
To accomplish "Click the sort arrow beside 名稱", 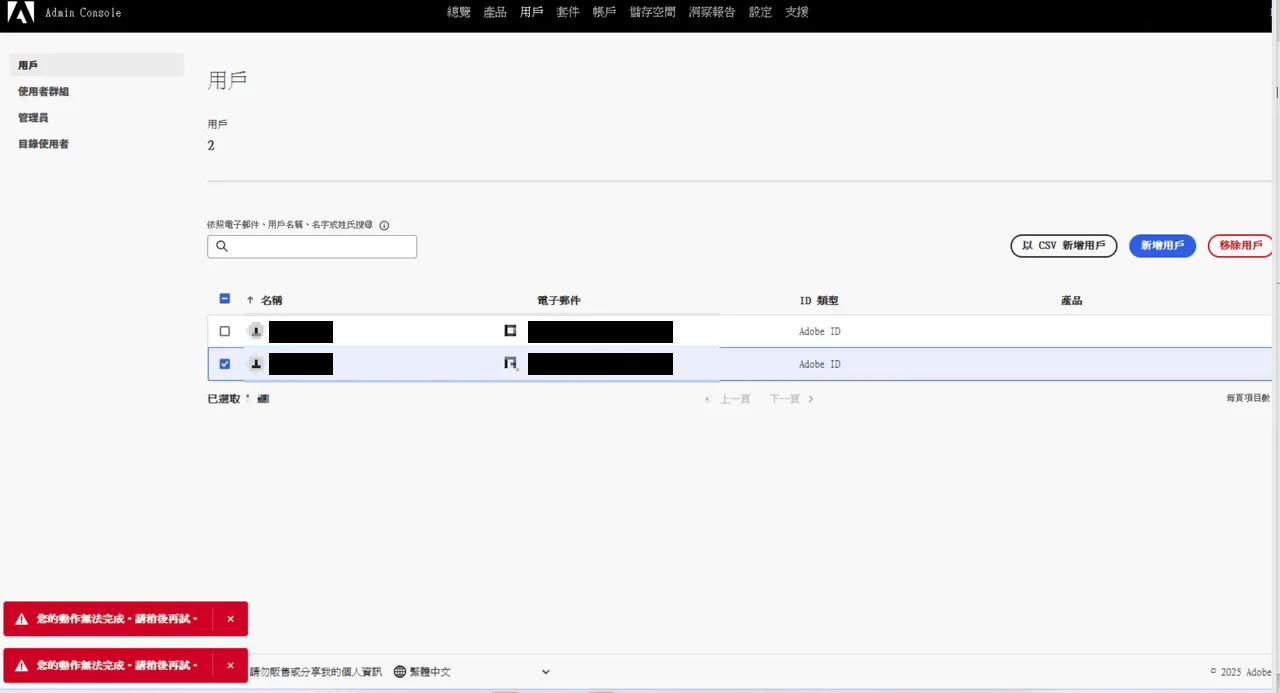I will pos(250,300).
